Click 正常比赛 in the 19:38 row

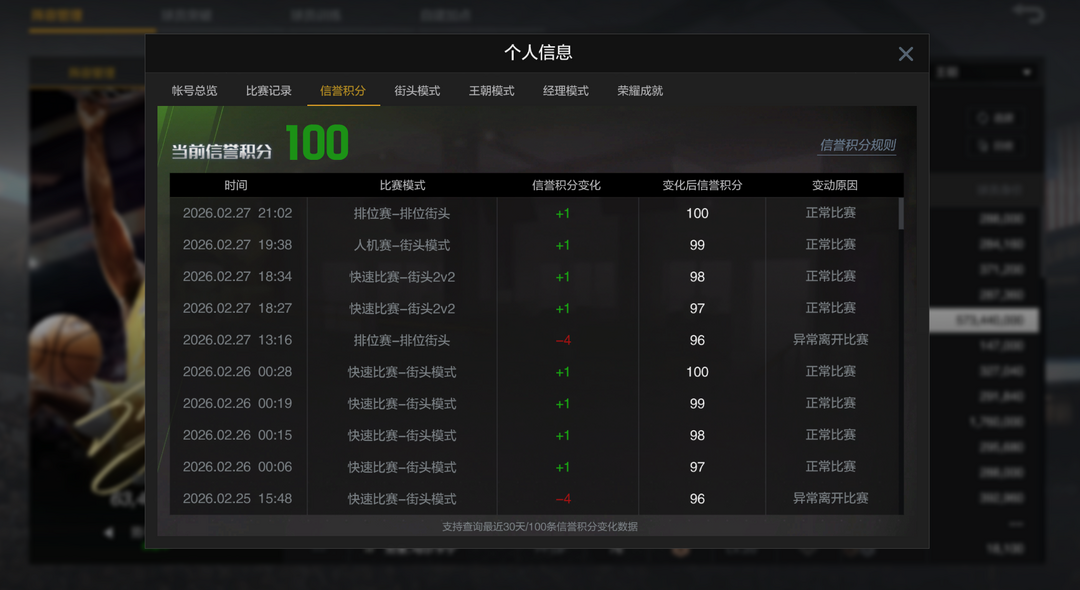point(831,244)
